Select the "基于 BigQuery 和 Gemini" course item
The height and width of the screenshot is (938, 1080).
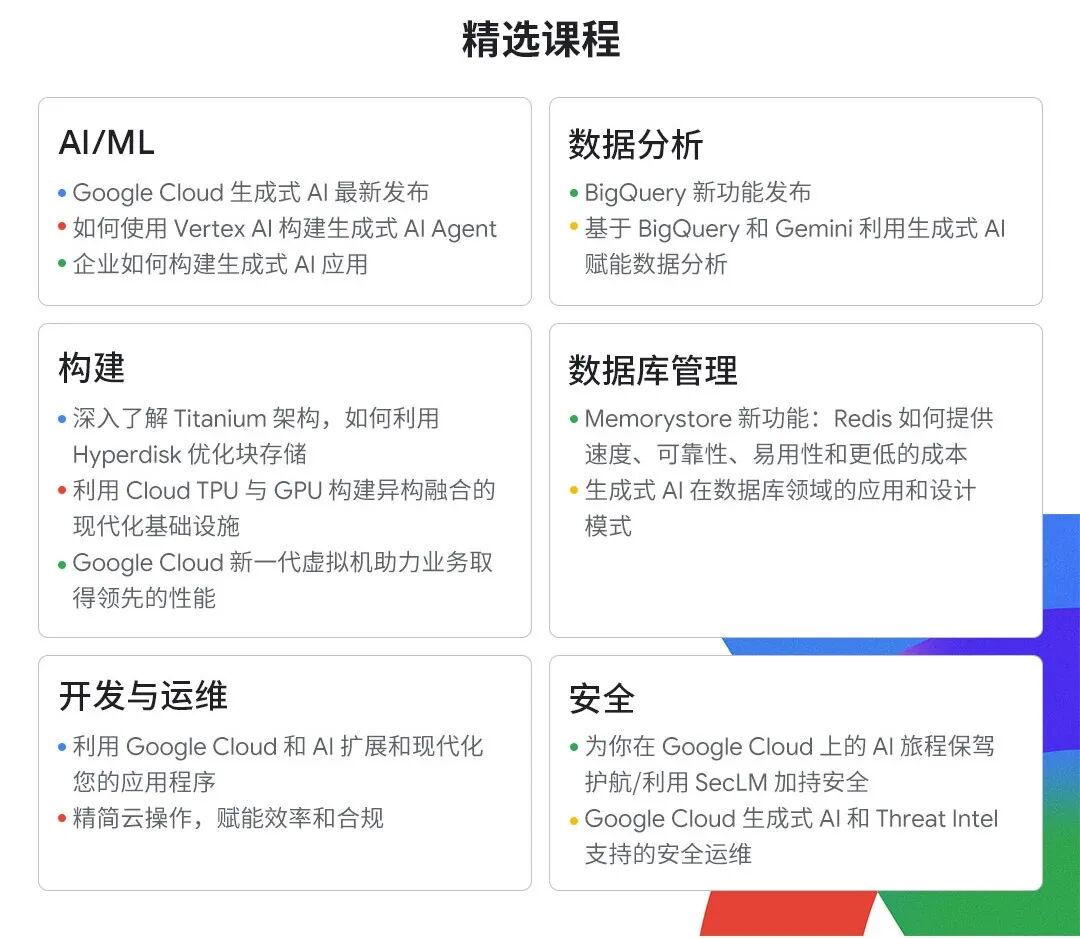pyautogui.click(x=795, y=246)
